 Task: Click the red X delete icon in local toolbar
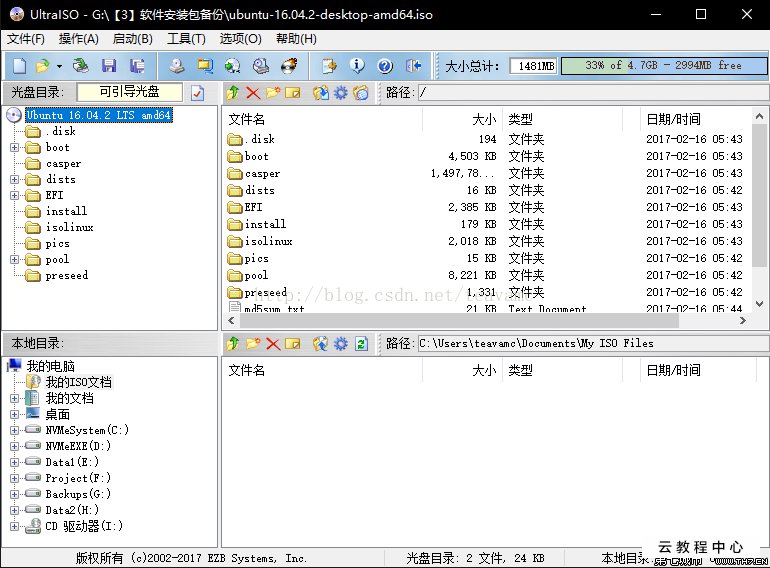[x=273, y=344]
